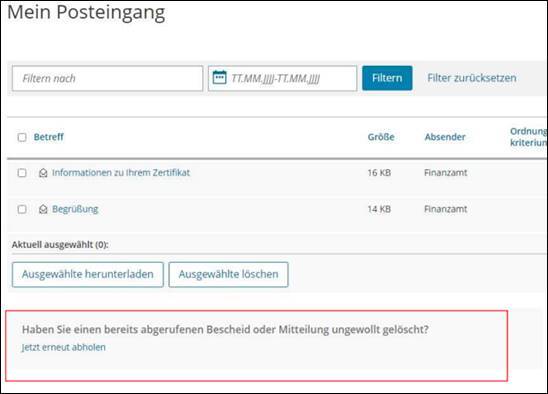Open message Informationen zu Ihrem Zertifikat
Image resolution: width=548 pixels, height=394 pixels.
point(121,172)
